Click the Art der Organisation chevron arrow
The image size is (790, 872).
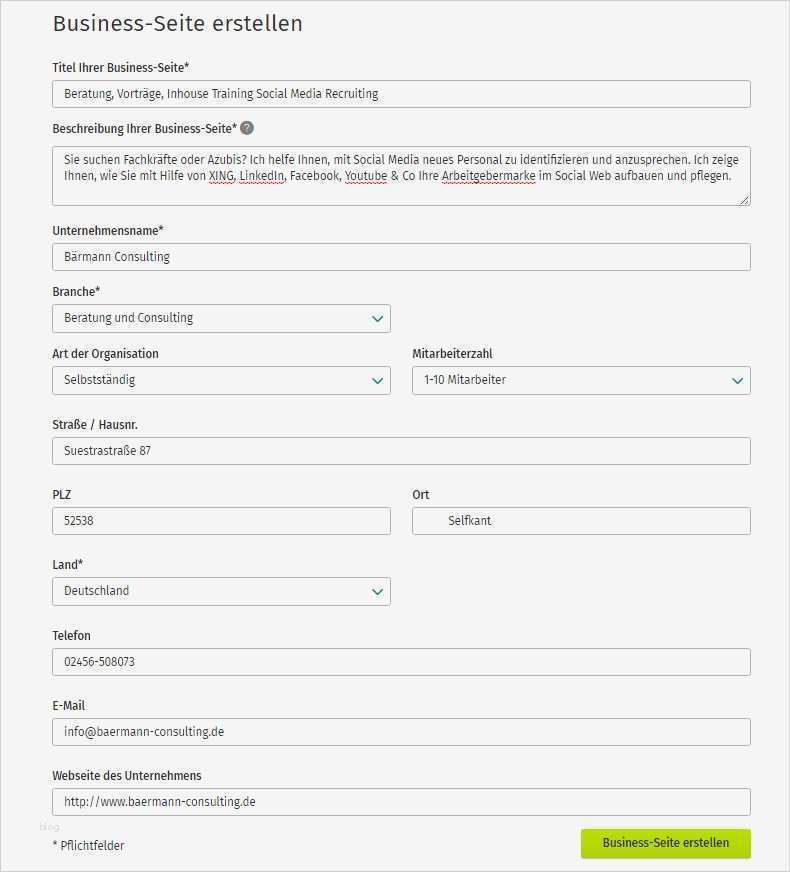pos(377,381)
